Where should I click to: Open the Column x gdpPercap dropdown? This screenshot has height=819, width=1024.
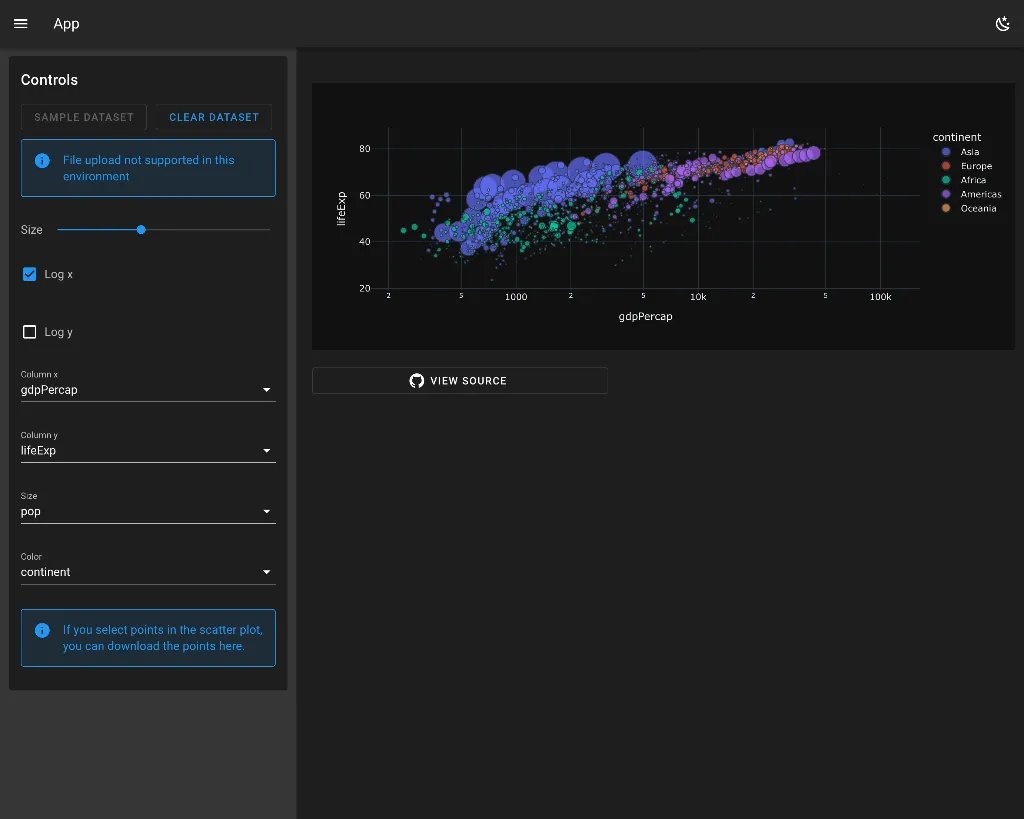point(147,390)
